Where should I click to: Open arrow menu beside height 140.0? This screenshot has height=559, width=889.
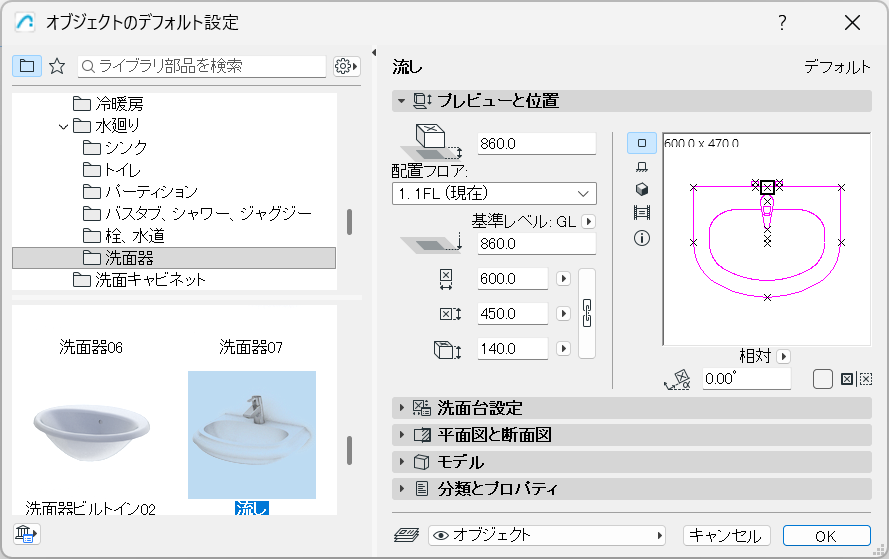coord(563,349)
